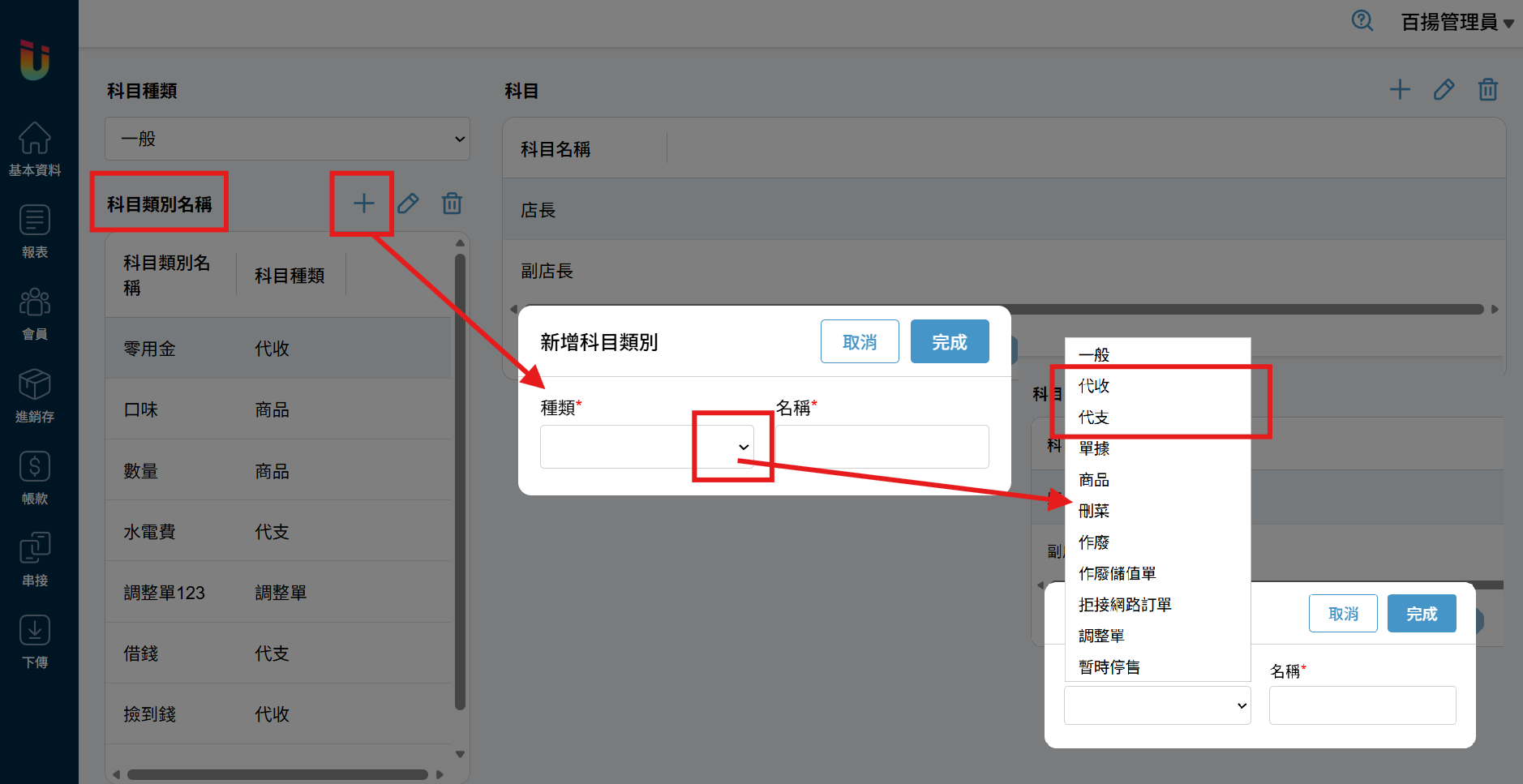Expand the 百揚管理員 user menu

coord(1457,23)
